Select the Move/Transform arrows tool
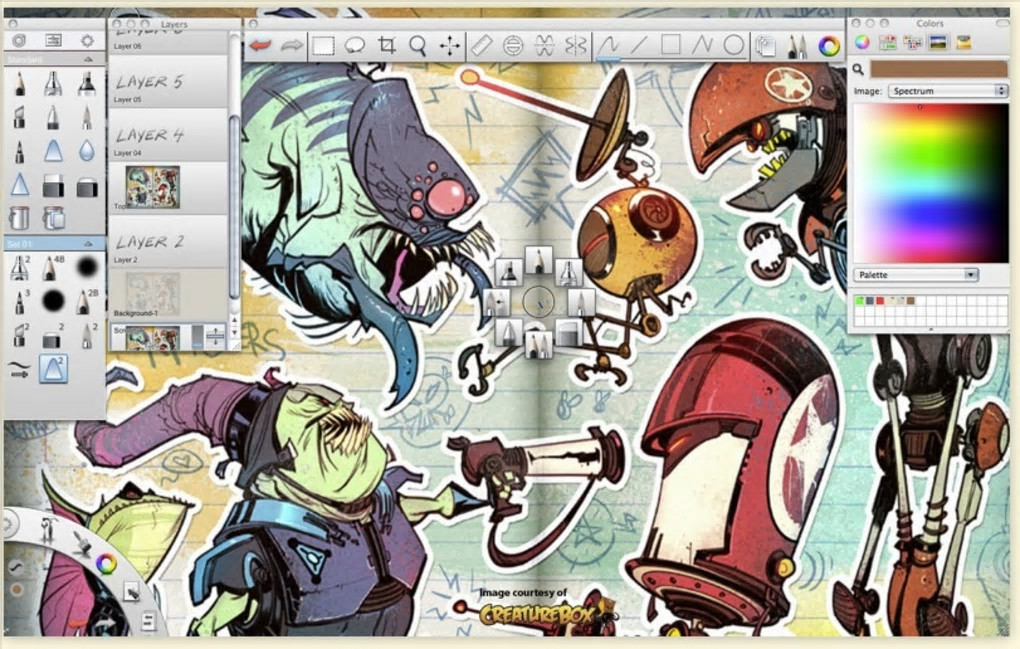 (450, 46)
